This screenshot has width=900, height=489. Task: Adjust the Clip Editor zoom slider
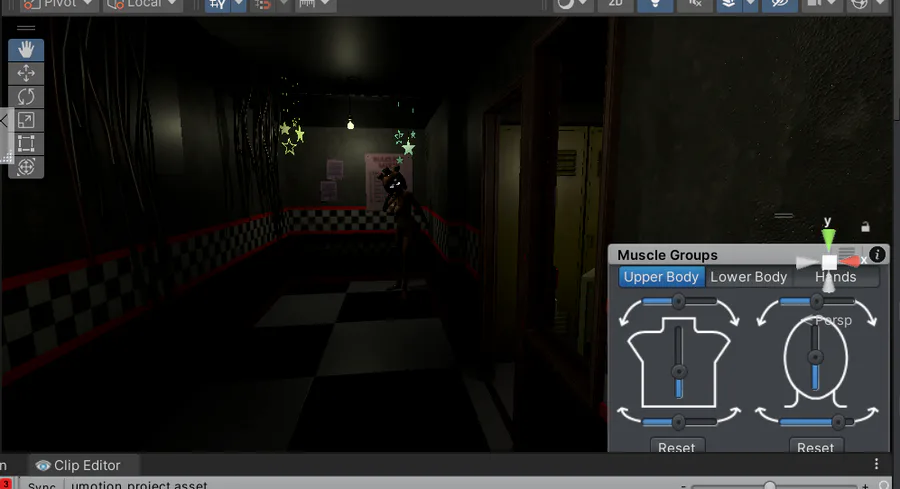[775, 486]
